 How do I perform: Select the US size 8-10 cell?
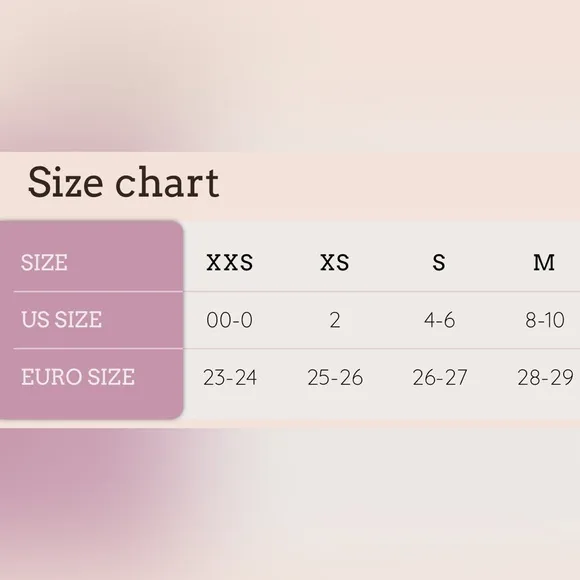[x=545, y=320]
